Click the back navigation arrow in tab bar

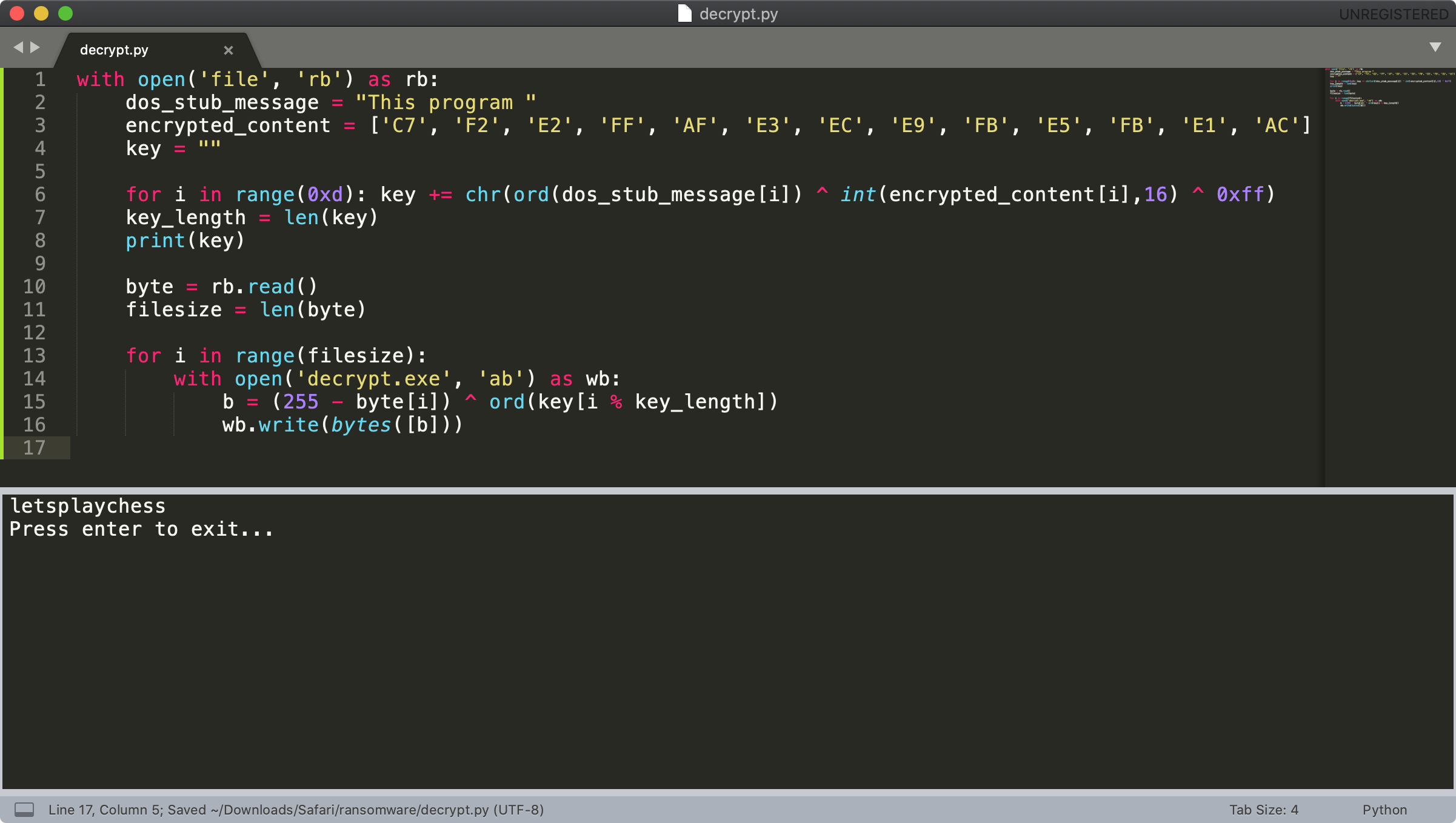pyautogui.click(x=18, y=47)
